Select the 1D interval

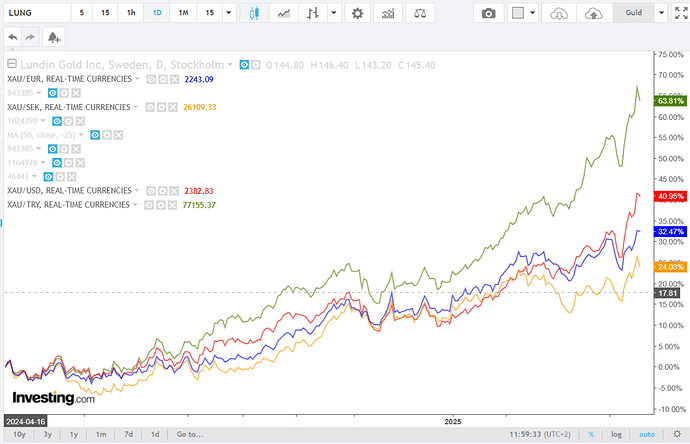click(x=157, y=13)
